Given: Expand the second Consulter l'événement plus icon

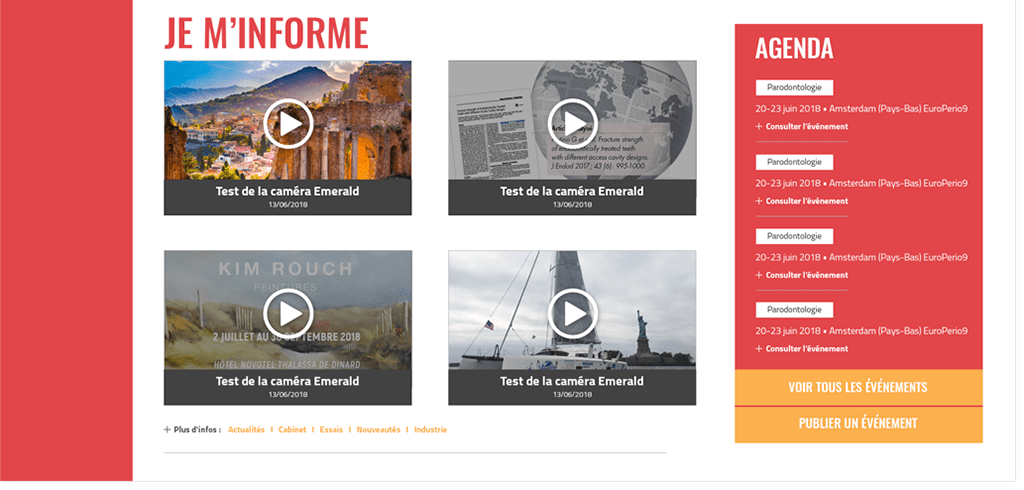Looking at the screenshot, I should coord(759,201).
